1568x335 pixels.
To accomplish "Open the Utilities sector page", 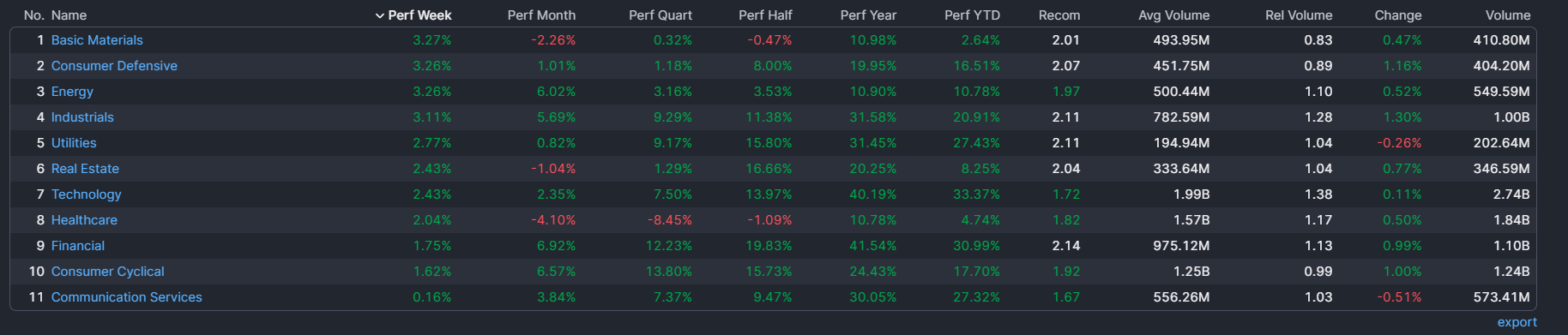I will click(x=74, y=143).
